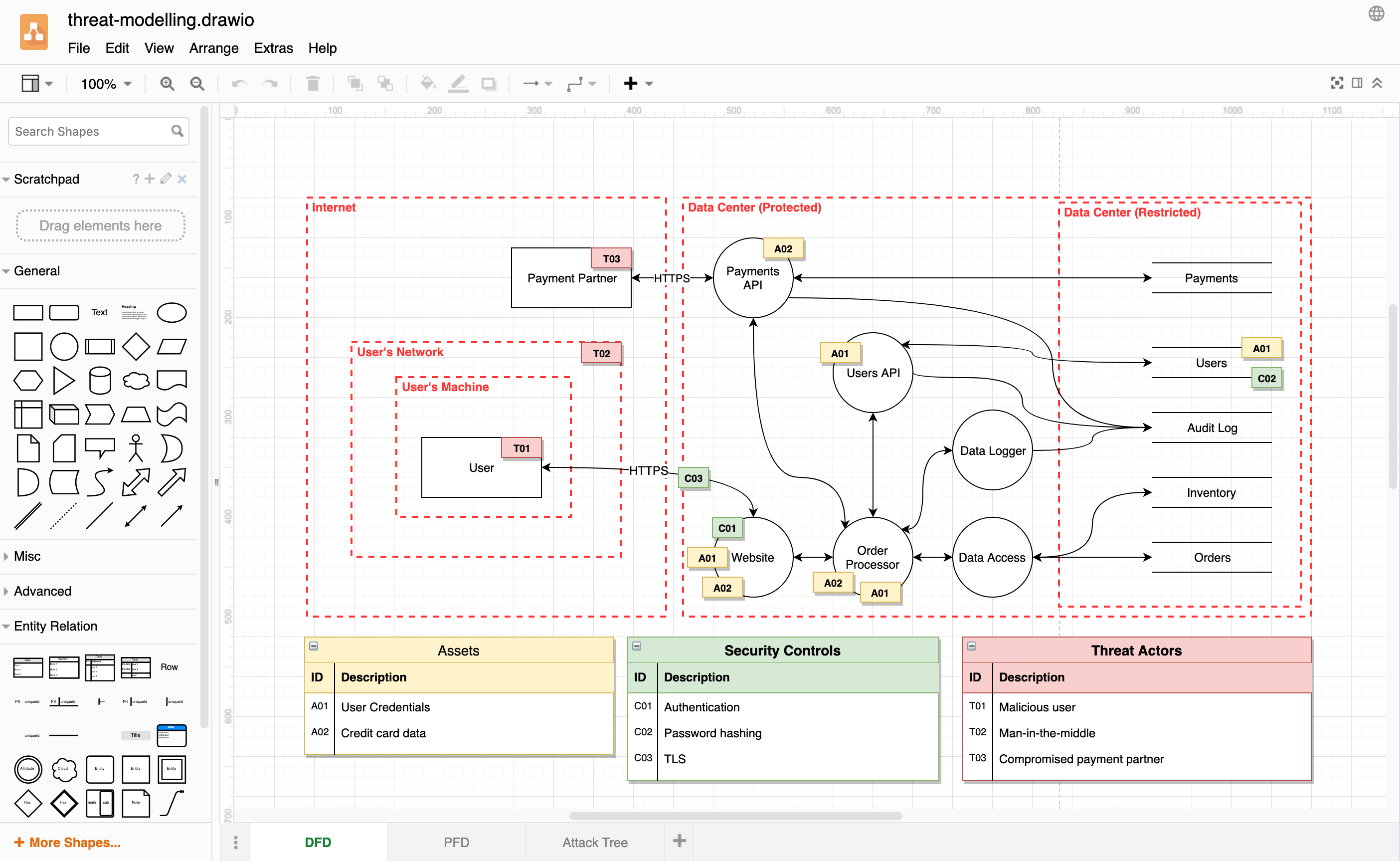Select the Delete tool in the toolbar
1400x861 pixels.
[x=313, y=83]
